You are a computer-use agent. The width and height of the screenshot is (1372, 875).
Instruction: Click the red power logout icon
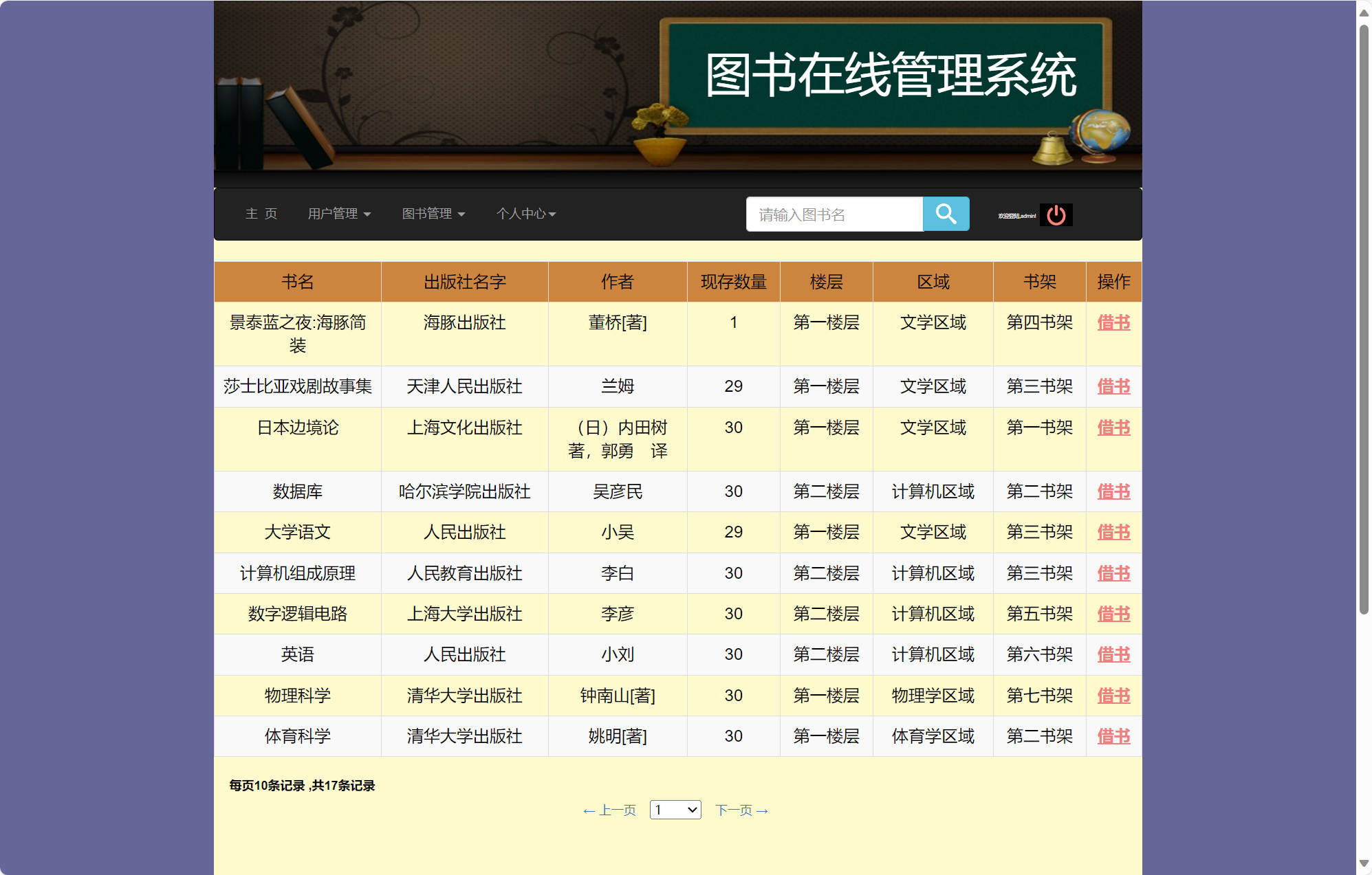(x=1056, y=214)
